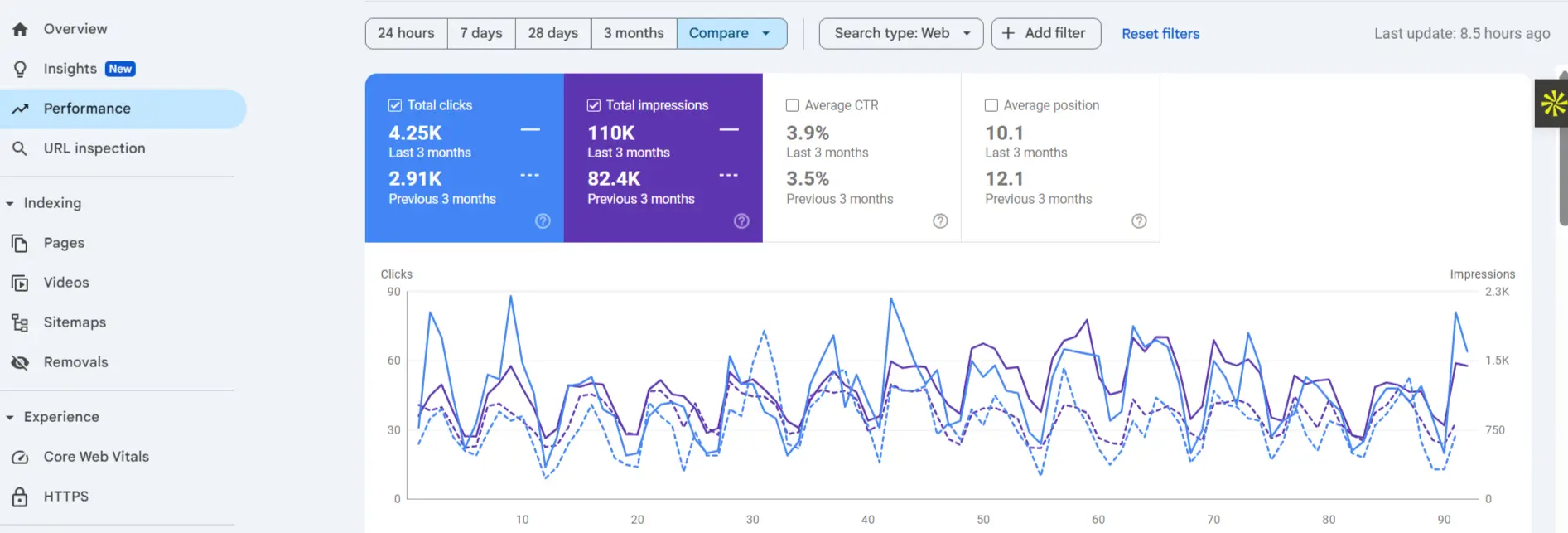Image resolution: width=1568 pixels, height=533 pixels.
Task: Open Insights lightbulb icon
Action: (20, 69)
